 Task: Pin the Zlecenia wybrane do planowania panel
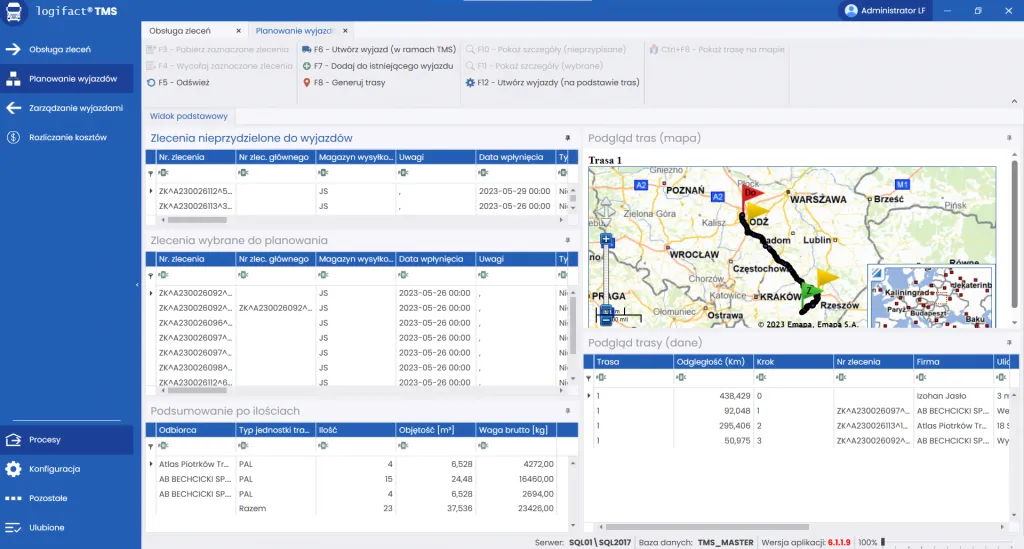pos(568,241)
